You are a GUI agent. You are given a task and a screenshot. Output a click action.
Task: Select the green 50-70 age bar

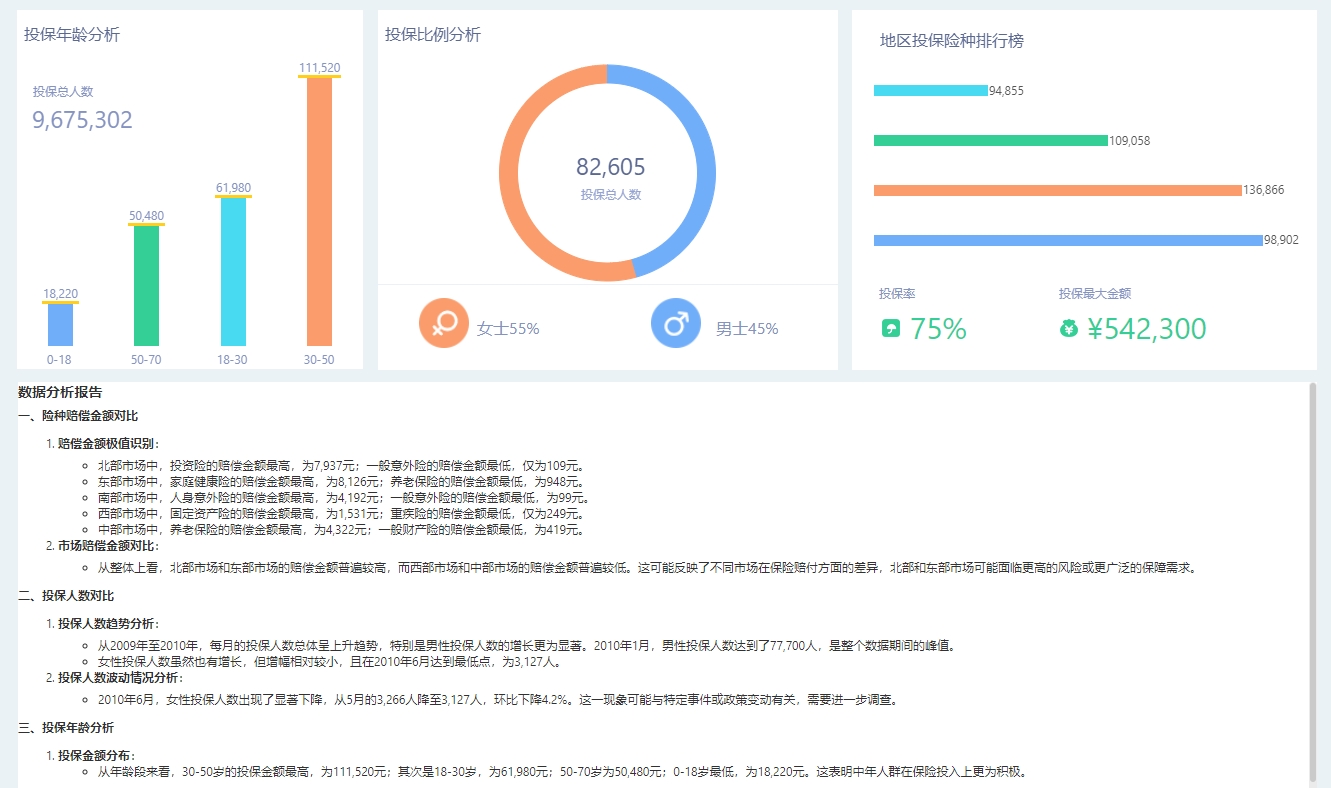click(x=147, y=285)
